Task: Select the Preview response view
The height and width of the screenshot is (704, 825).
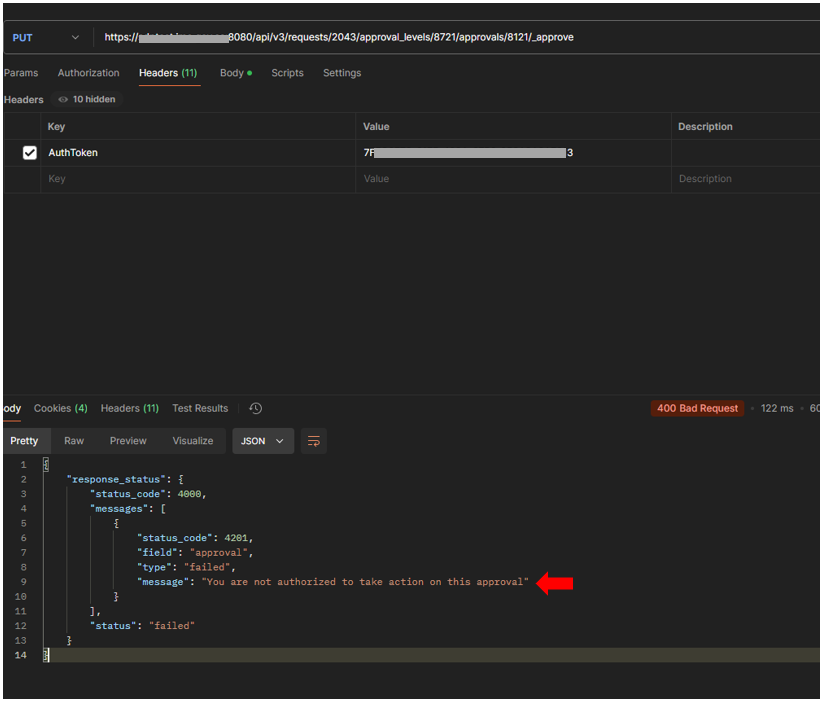Action: (x=128, y=441)
